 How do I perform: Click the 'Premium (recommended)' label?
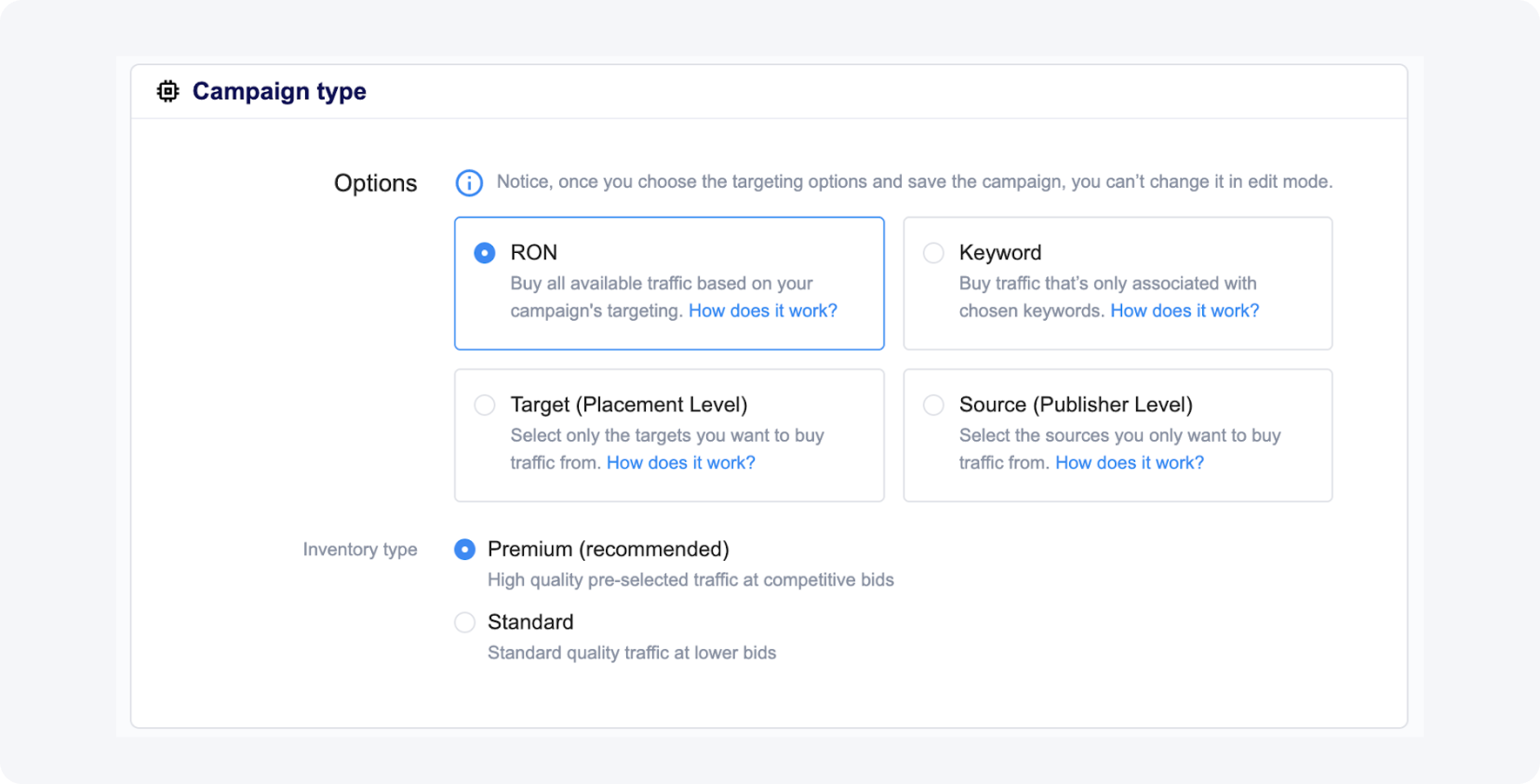pos(609,550)
